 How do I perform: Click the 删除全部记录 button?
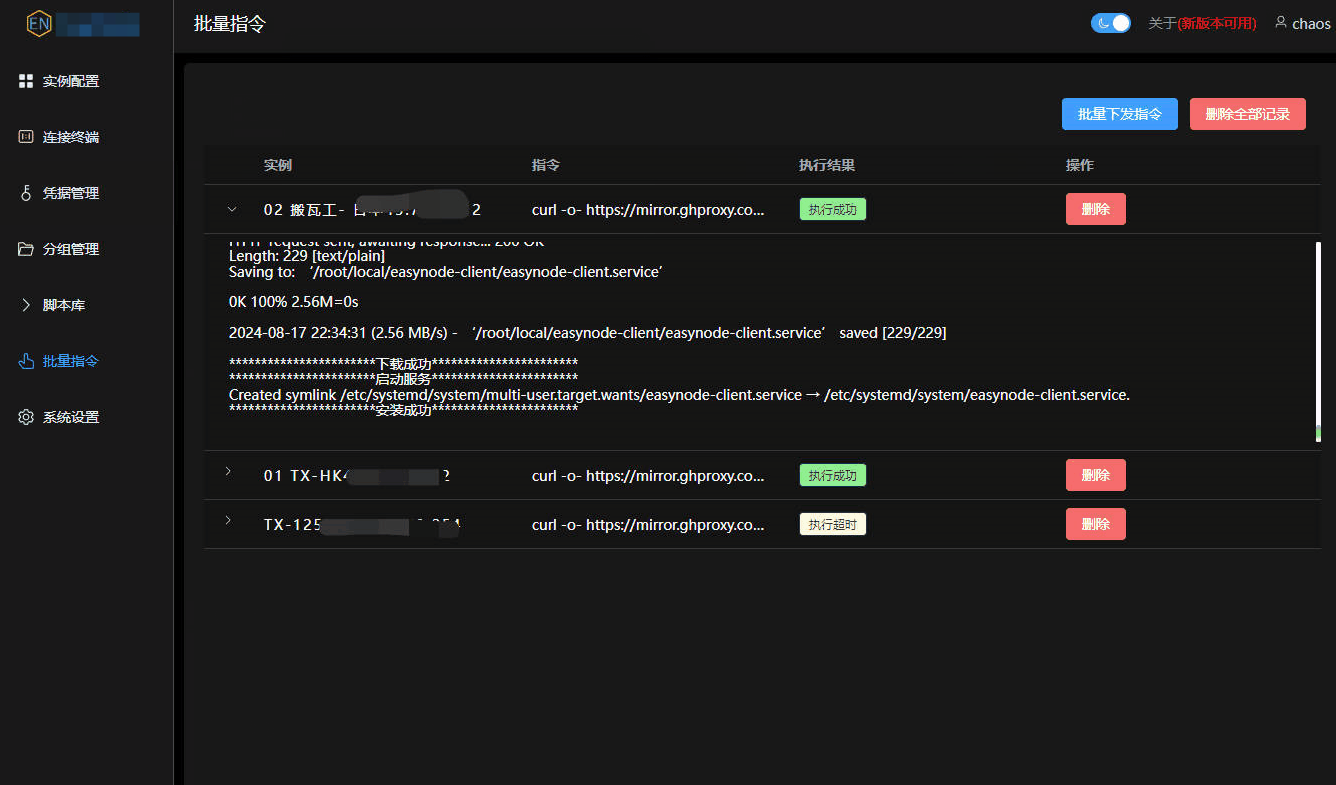(x=1248, y=114)
